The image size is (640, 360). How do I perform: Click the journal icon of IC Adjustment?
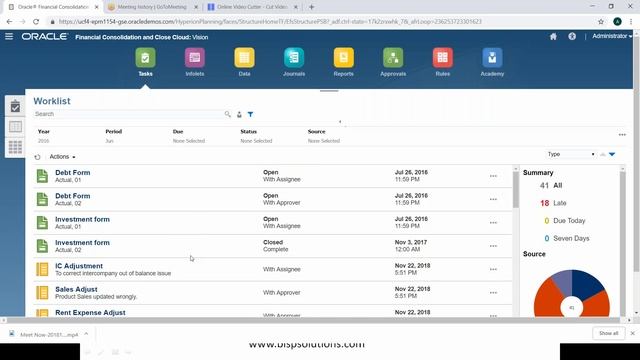point(42,269)
